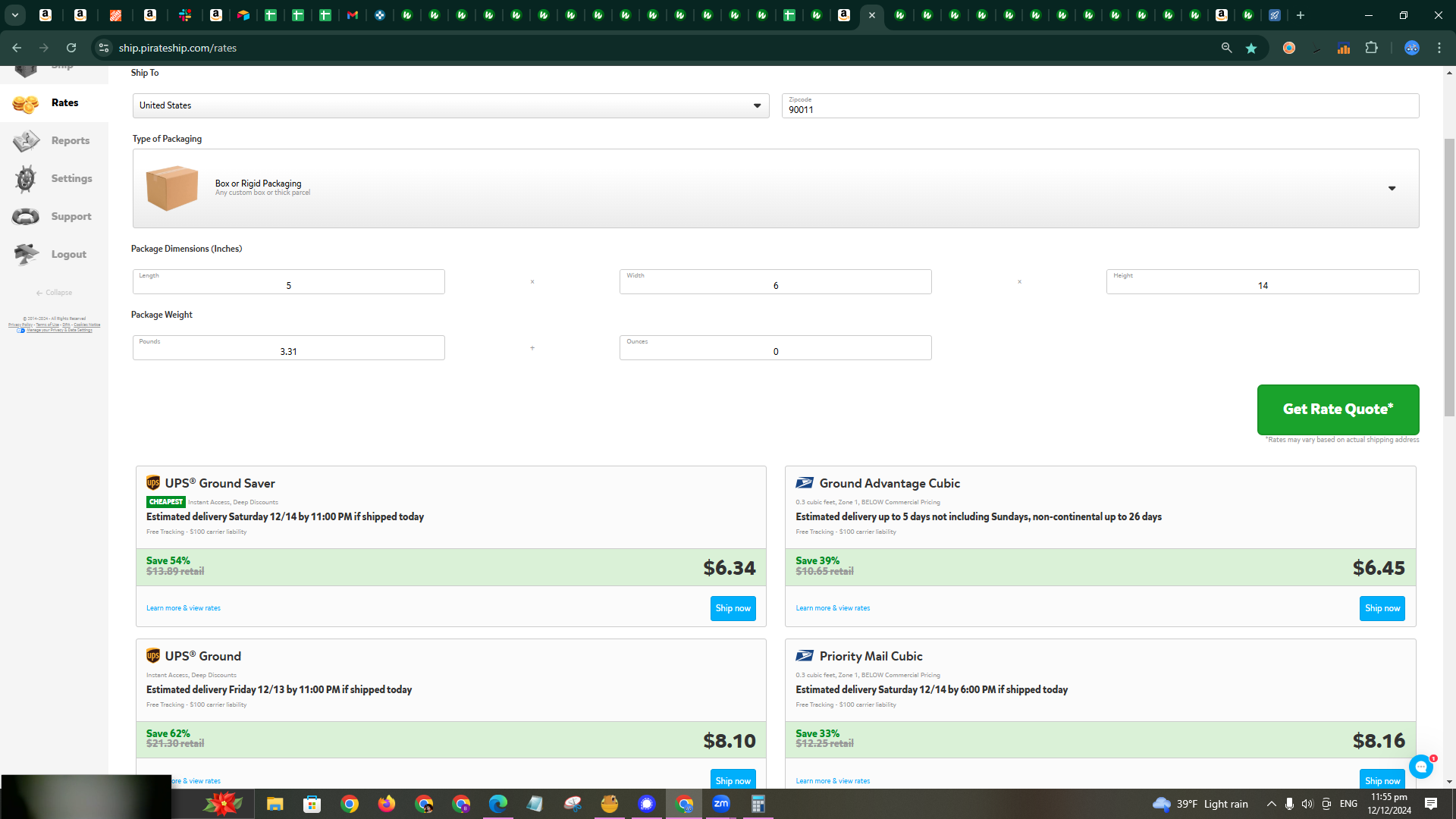The image size is (1456, 819).
Task: Open the Terms of Use footer link
Action: tap(47, 325)
